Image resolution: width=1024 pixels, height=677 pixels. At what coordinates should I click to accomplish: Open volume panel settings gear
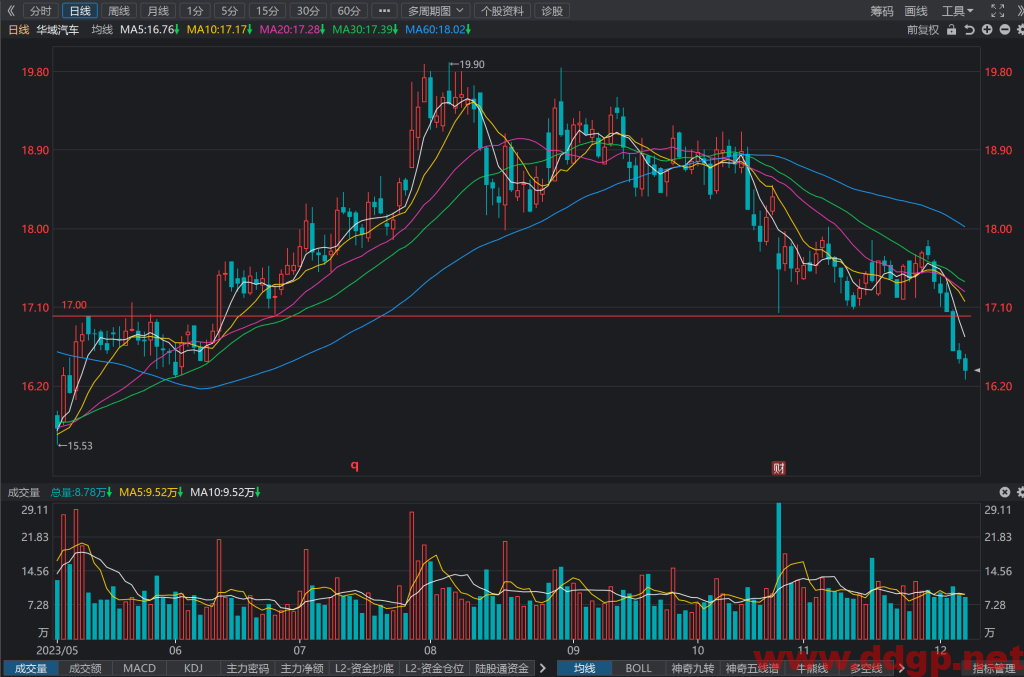(1020, 492)
